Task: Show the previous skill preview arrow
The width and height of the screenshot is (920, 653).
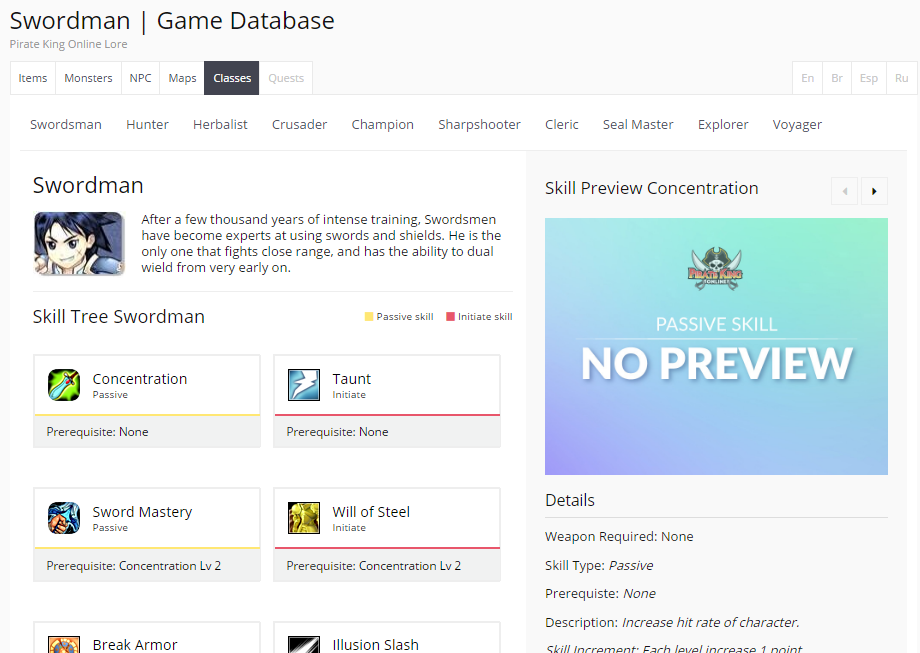Action: [x=845, y=191]
